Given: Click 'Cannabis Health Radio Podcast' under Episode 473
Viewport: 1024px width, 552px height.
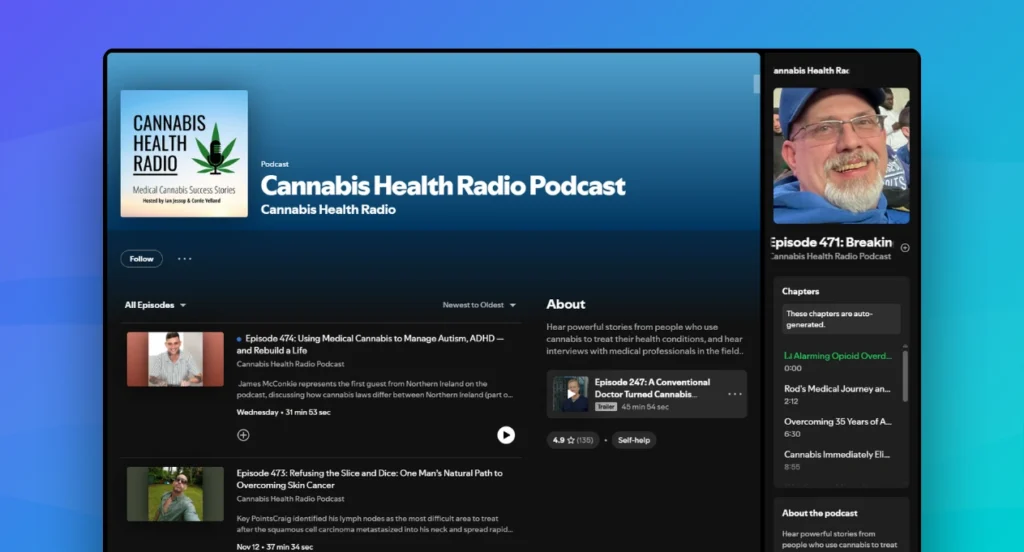Looking at the screenshot, I should (290, 498).
